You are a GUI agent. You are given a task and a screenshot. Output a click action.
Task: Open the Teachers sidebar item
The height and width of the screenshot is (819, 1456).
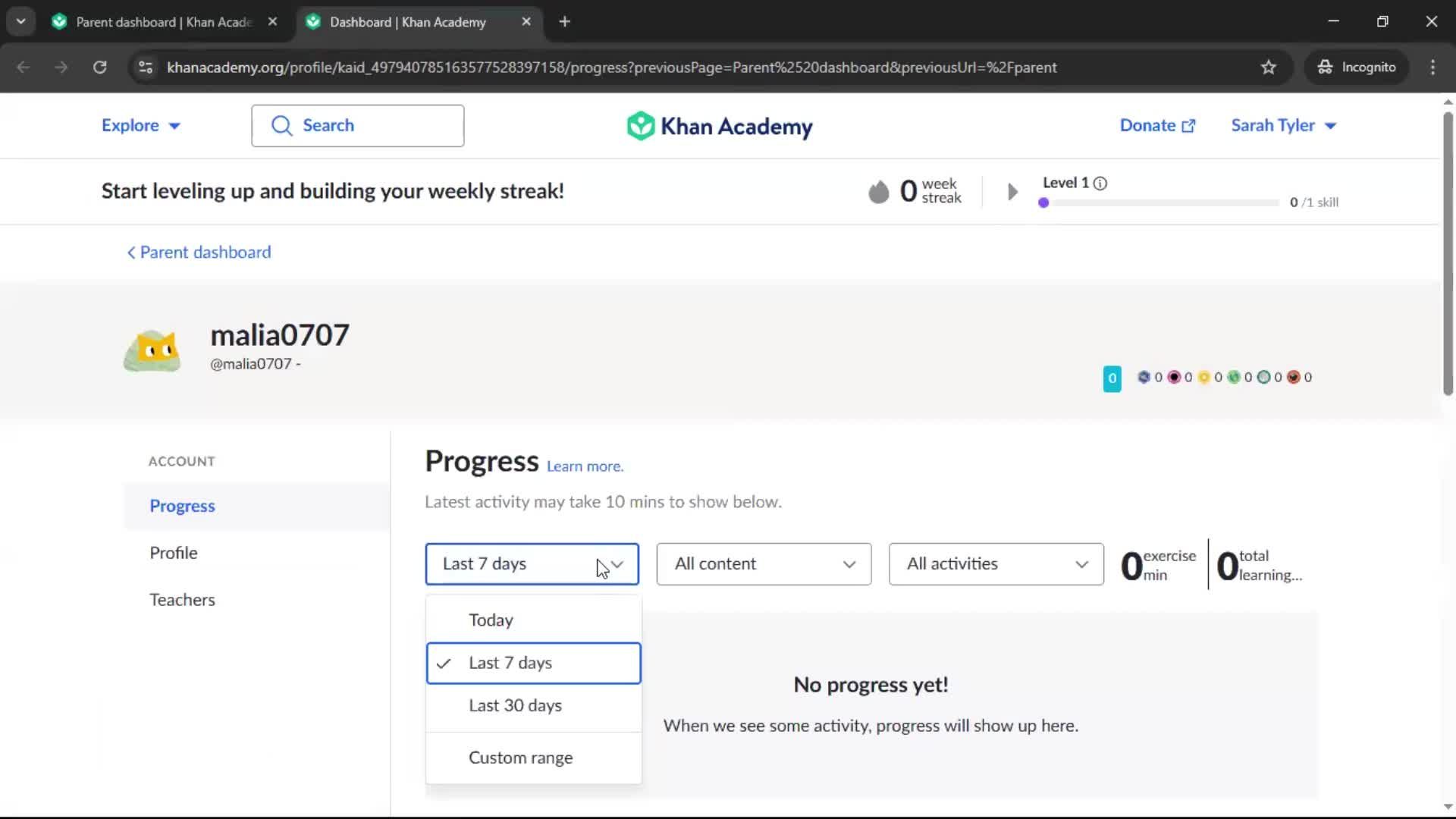click(257, 601)
